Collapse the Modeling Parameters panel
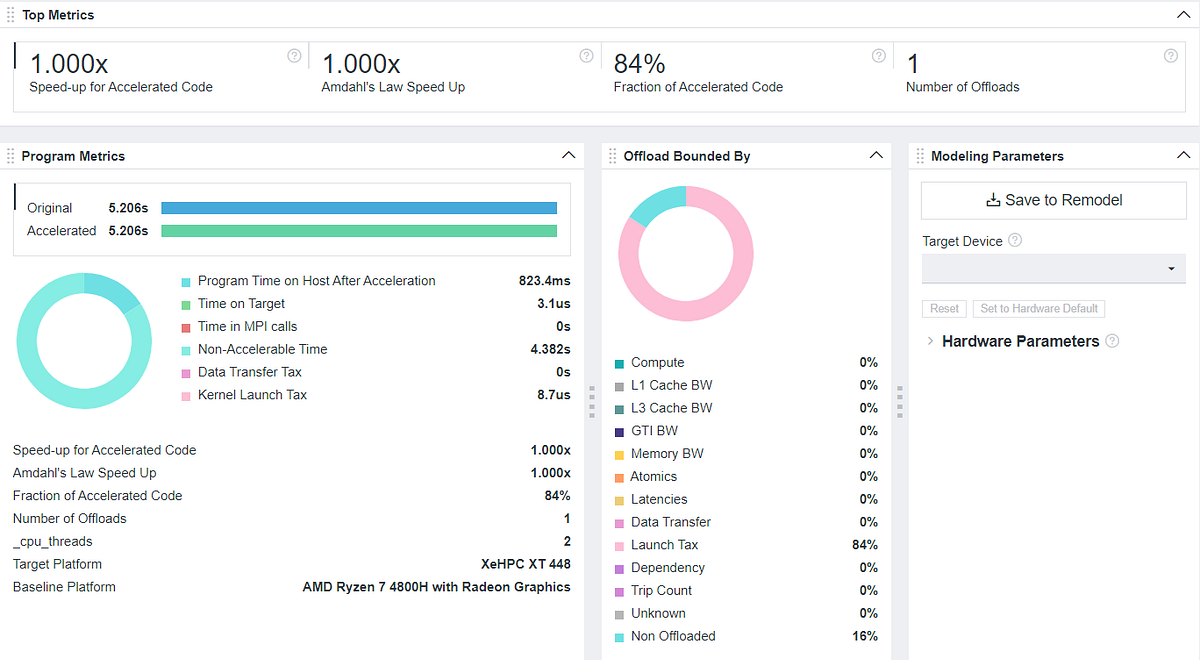The image size is (1200, 660). [1184, 156]
